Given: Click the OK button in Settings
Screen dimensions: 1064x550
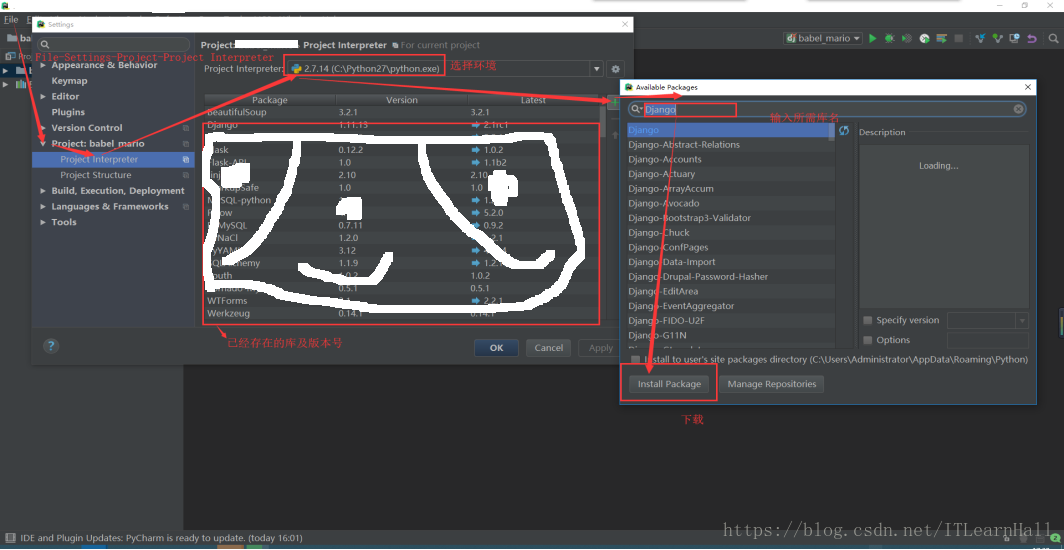Looking at the screenshot, I should [x=497, y=348].
